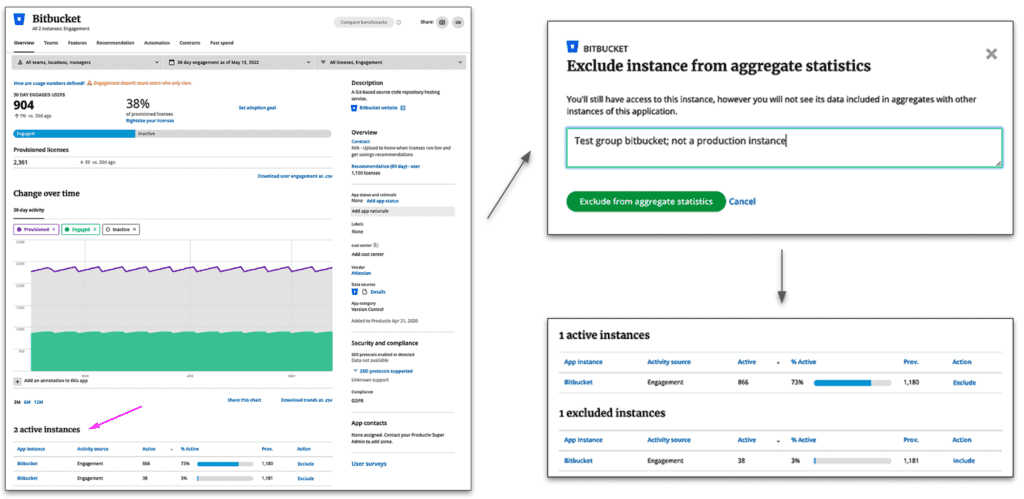This screenshot has width=1024, height=499.
Task: Click the people icon in teams filter
Action: (20, 63)
